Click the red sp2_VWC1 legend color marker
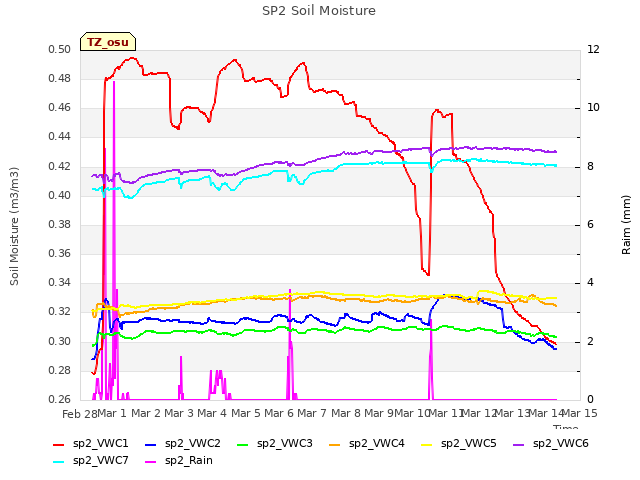The width and height of the screenshot is (640, 480). click(59, 444)
